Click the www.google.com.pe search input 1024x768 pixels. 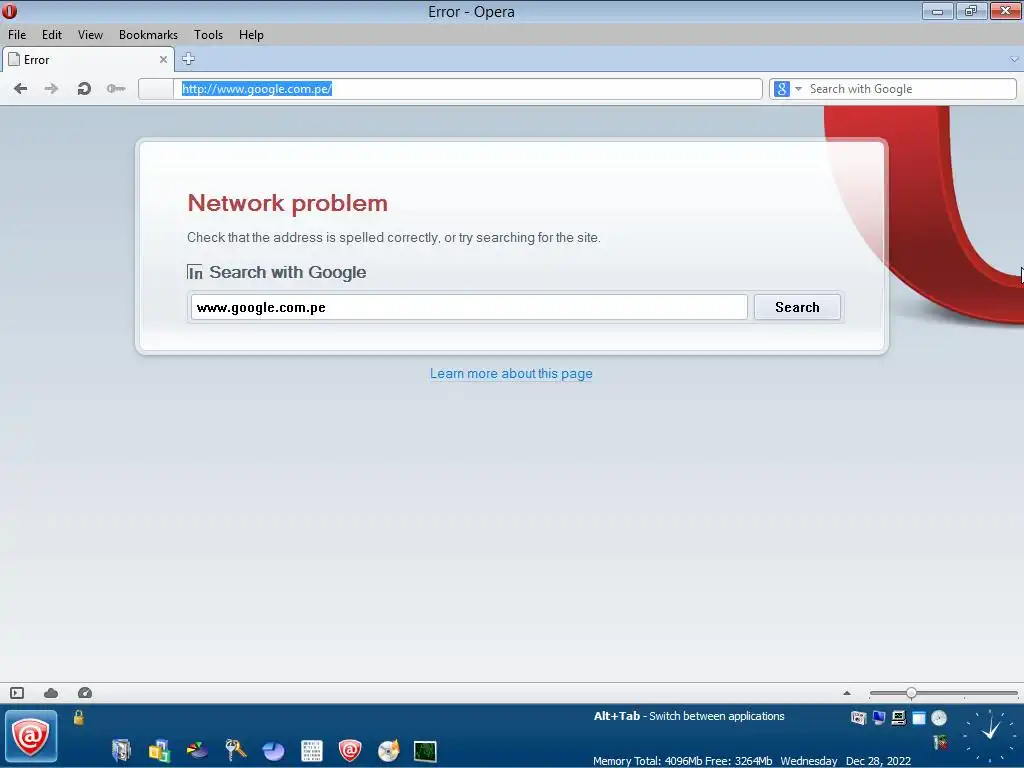(469, 307)
